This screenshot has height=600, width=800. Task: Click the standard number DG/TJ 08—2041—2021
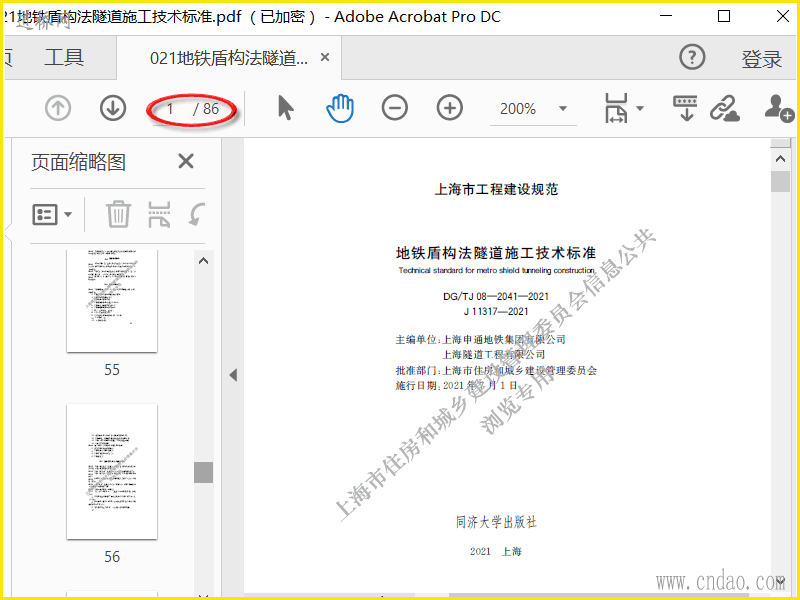(x=496, y=296)
